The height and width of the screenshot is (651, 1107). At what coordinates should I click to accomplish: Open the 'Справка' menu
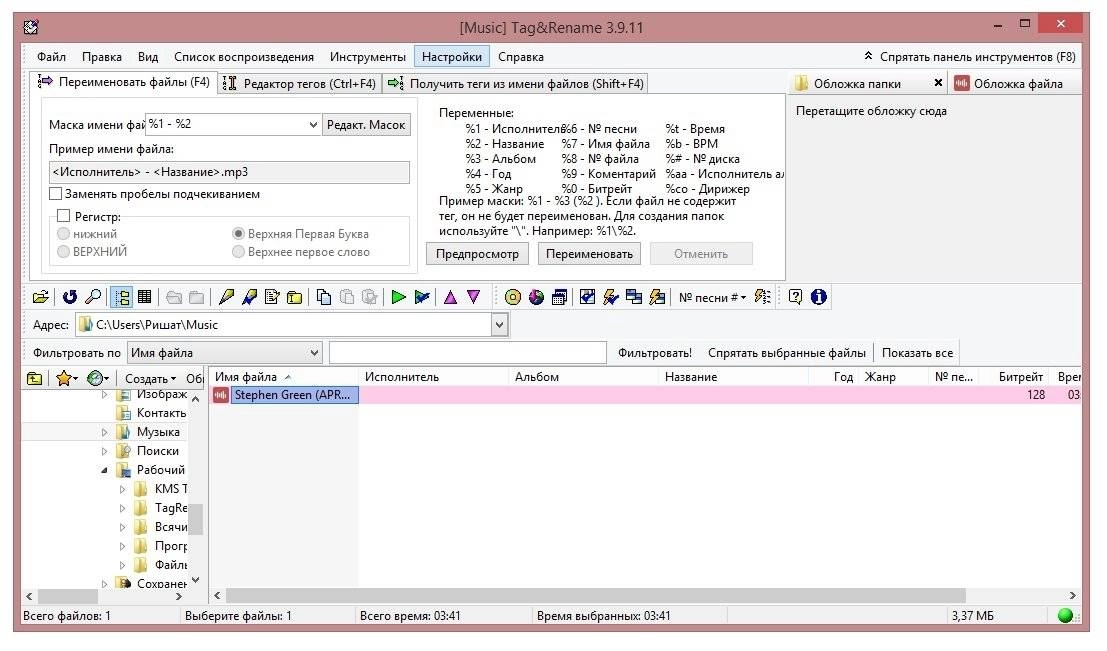coord(521,56)
